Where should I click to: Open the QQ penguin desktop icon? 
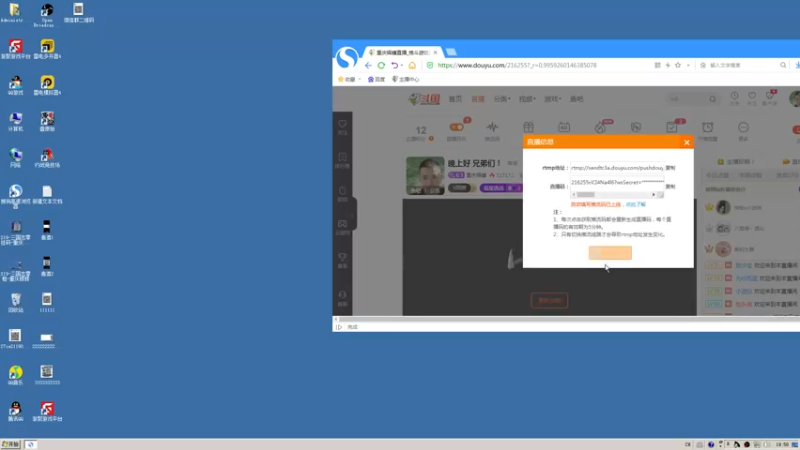coord(15,411)
